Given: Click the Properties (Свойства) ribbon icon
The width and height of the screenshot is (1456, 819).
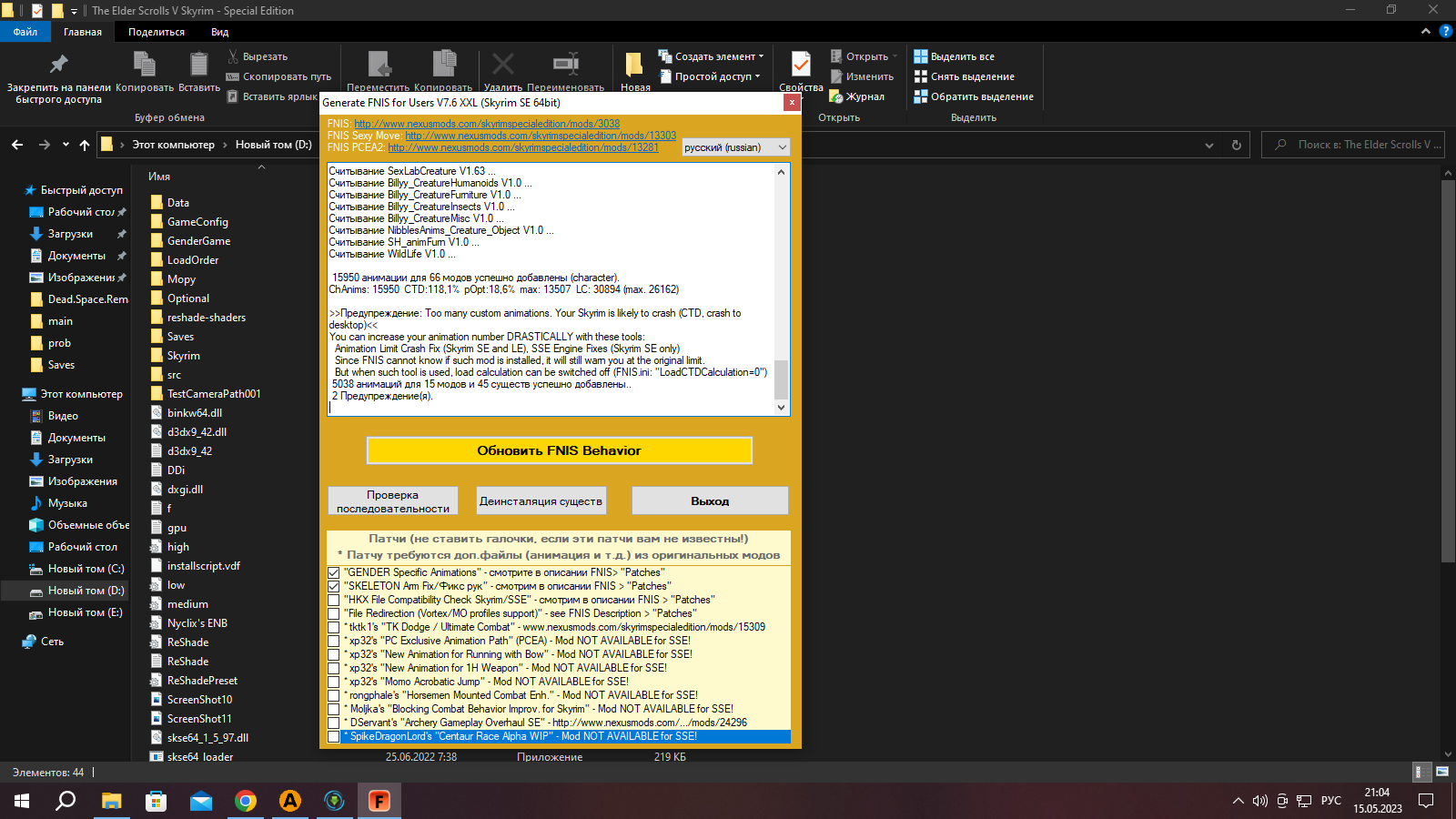Looking at the screenshot, I should click(x=801, y=66).
